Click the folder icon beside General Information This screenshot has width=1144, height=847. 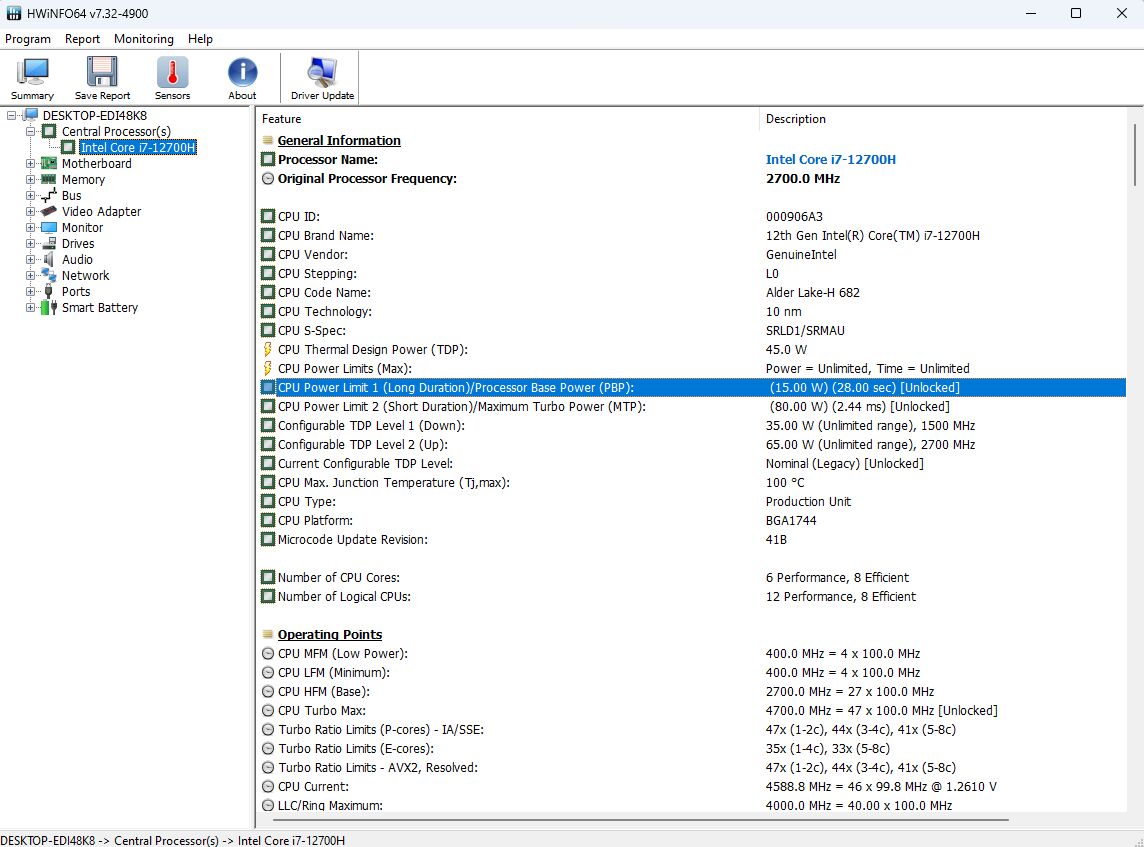[x=268, y=140]
